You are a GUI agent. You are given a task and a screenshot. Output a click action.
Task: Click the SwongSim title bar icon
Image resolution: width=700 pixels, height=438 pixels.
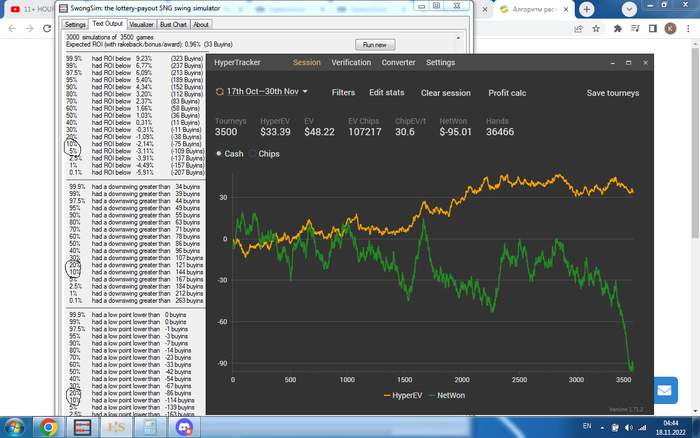point(64,8)
